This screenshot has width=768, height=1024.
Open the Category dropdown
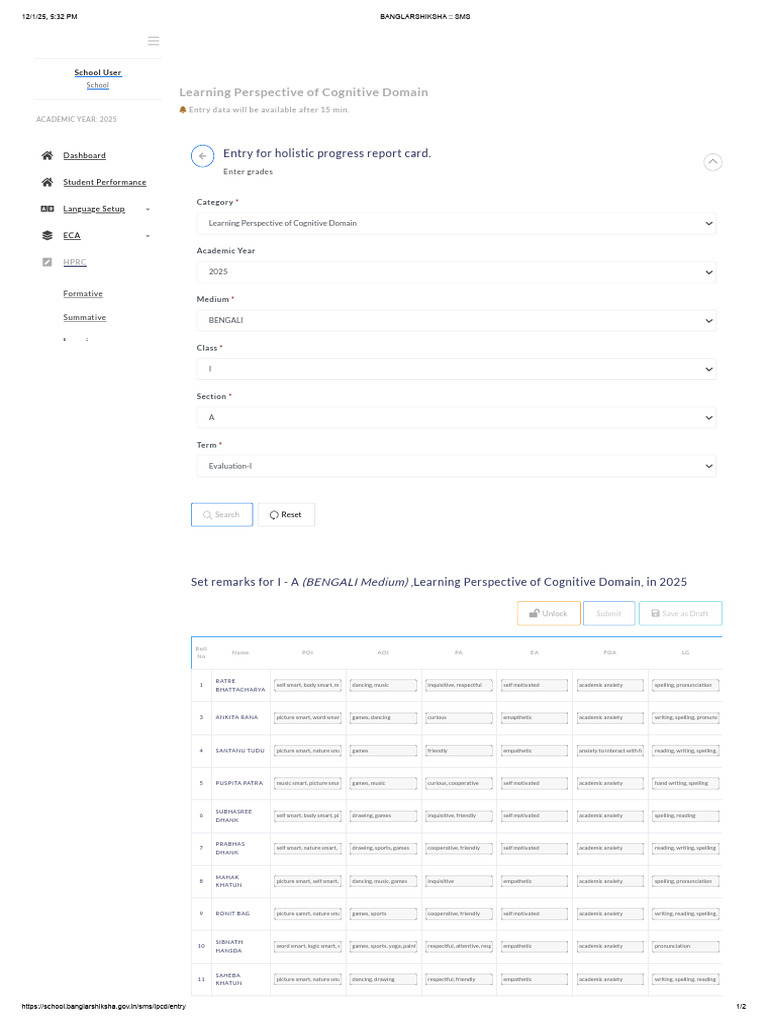point(456,223)
